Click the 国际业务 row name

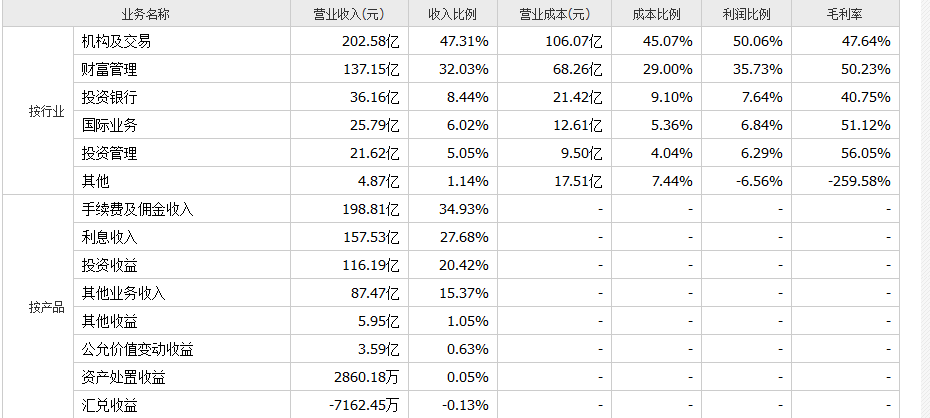[x=109, y=125]
